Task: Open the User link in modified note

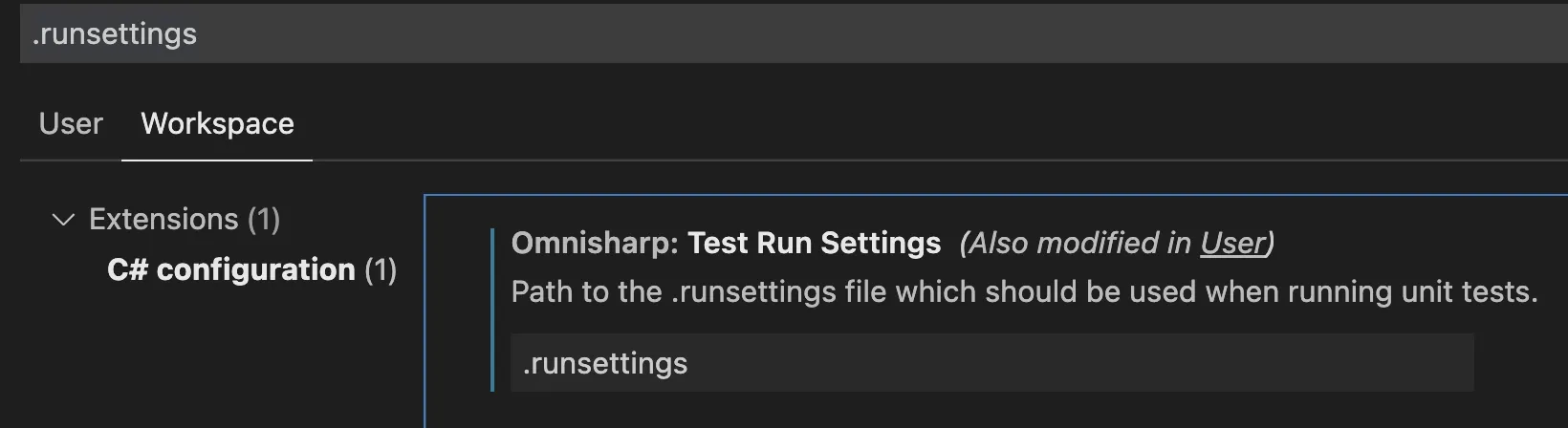Action: [x=1232, y=244]
